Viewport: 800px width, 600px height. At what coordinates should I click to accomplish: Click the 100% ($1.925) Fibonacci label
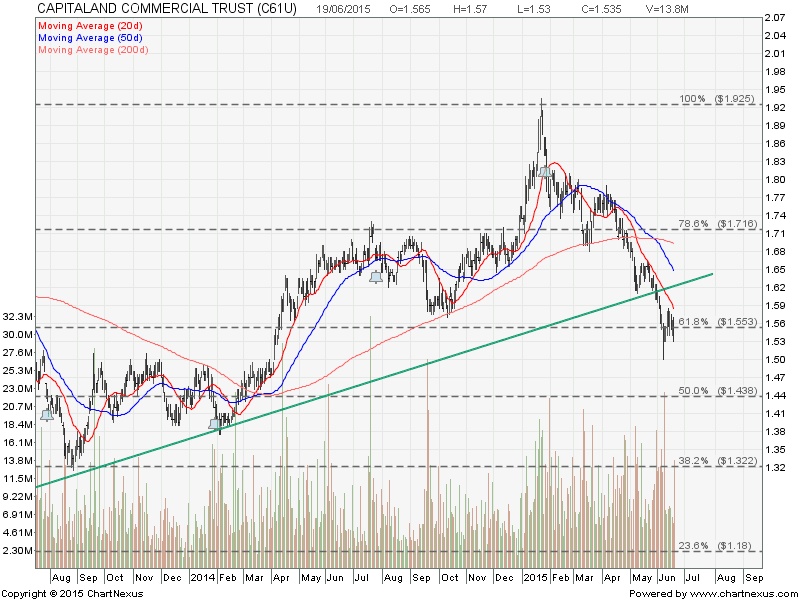pos(716,99)
